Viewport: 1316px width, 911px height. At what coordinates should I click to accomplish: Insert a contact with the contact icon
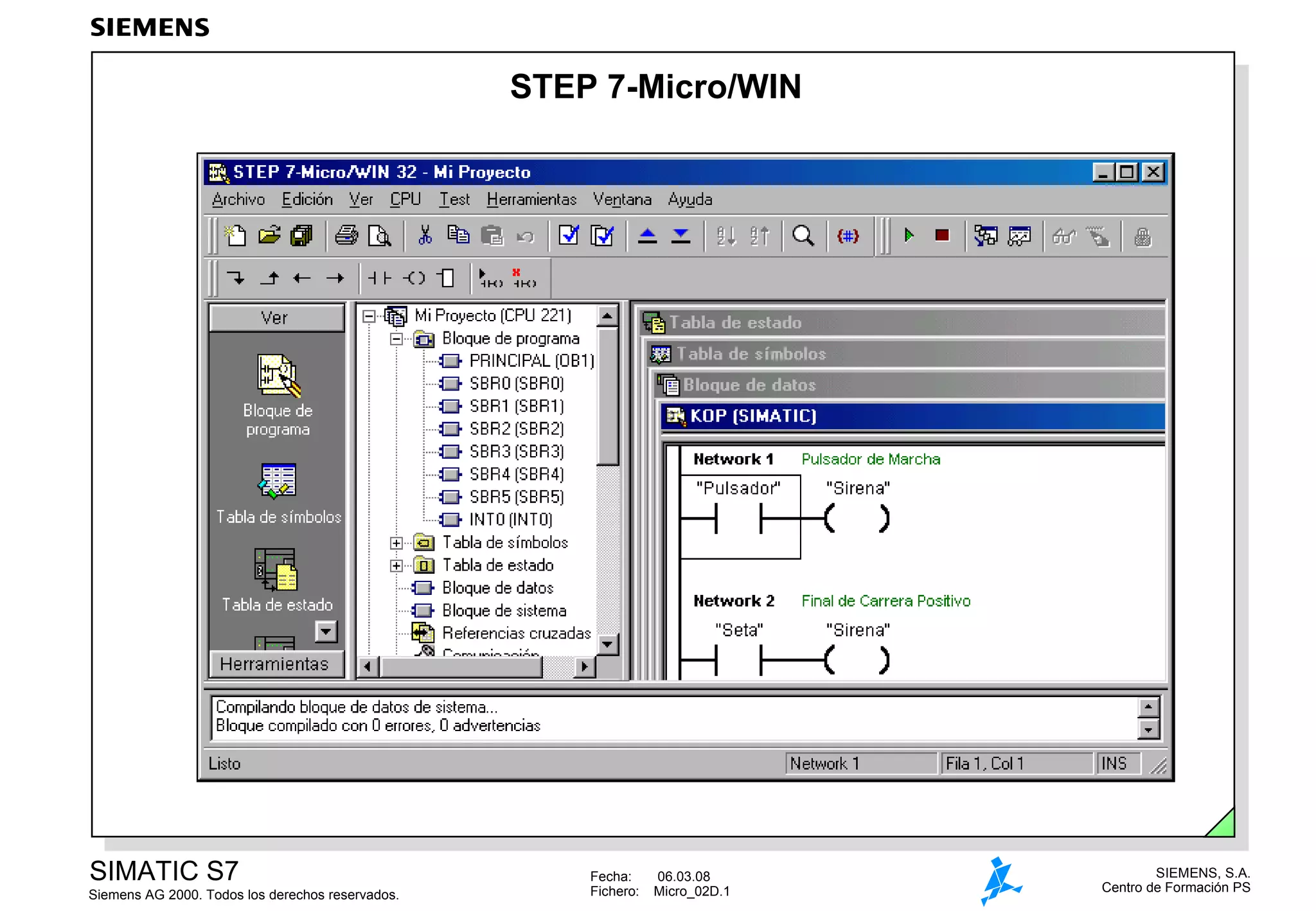click(379, 278)
